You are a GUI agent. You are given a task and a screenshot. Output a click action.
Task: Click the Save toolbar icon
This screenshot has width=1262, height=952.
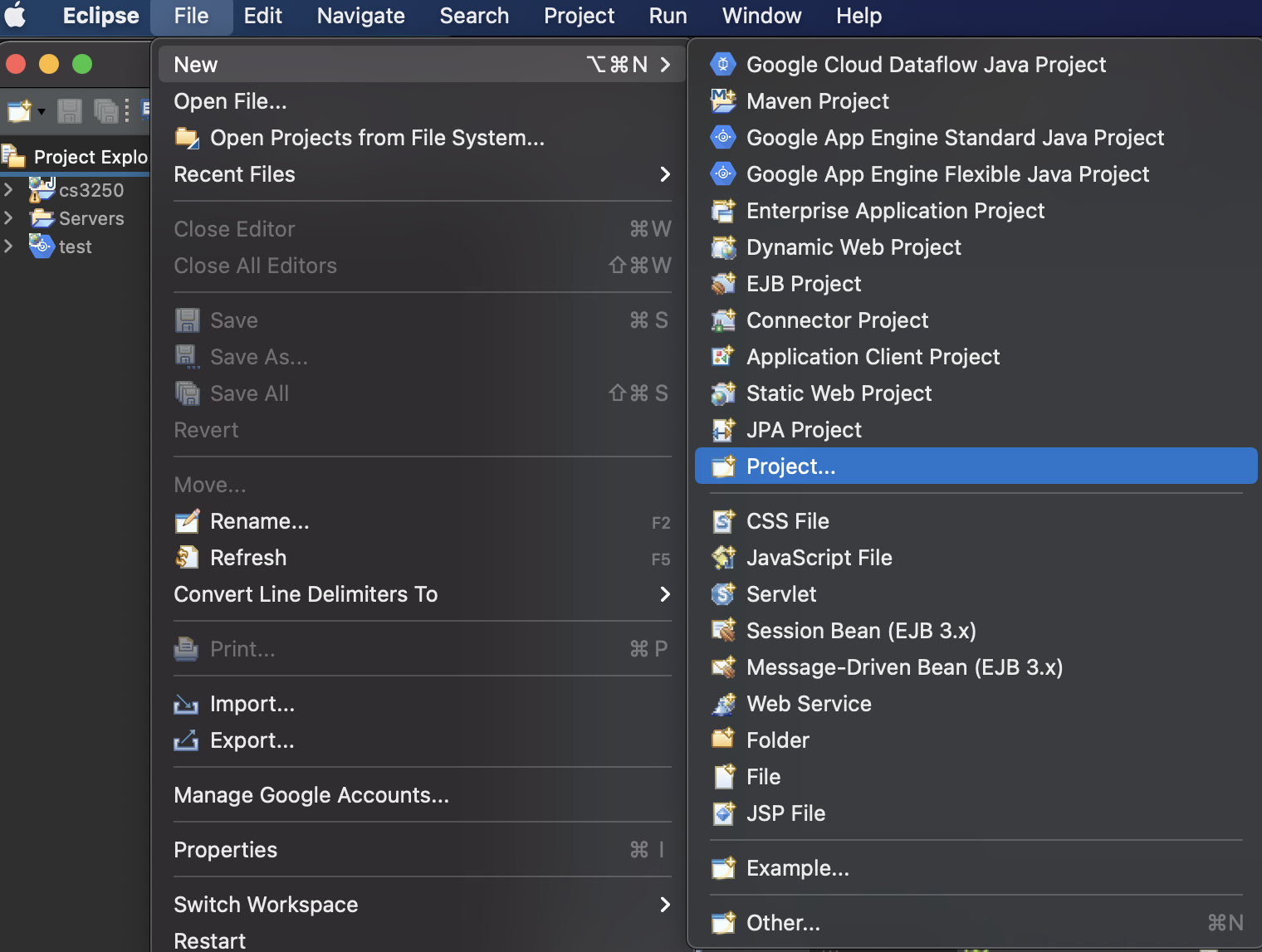[69, 110]
